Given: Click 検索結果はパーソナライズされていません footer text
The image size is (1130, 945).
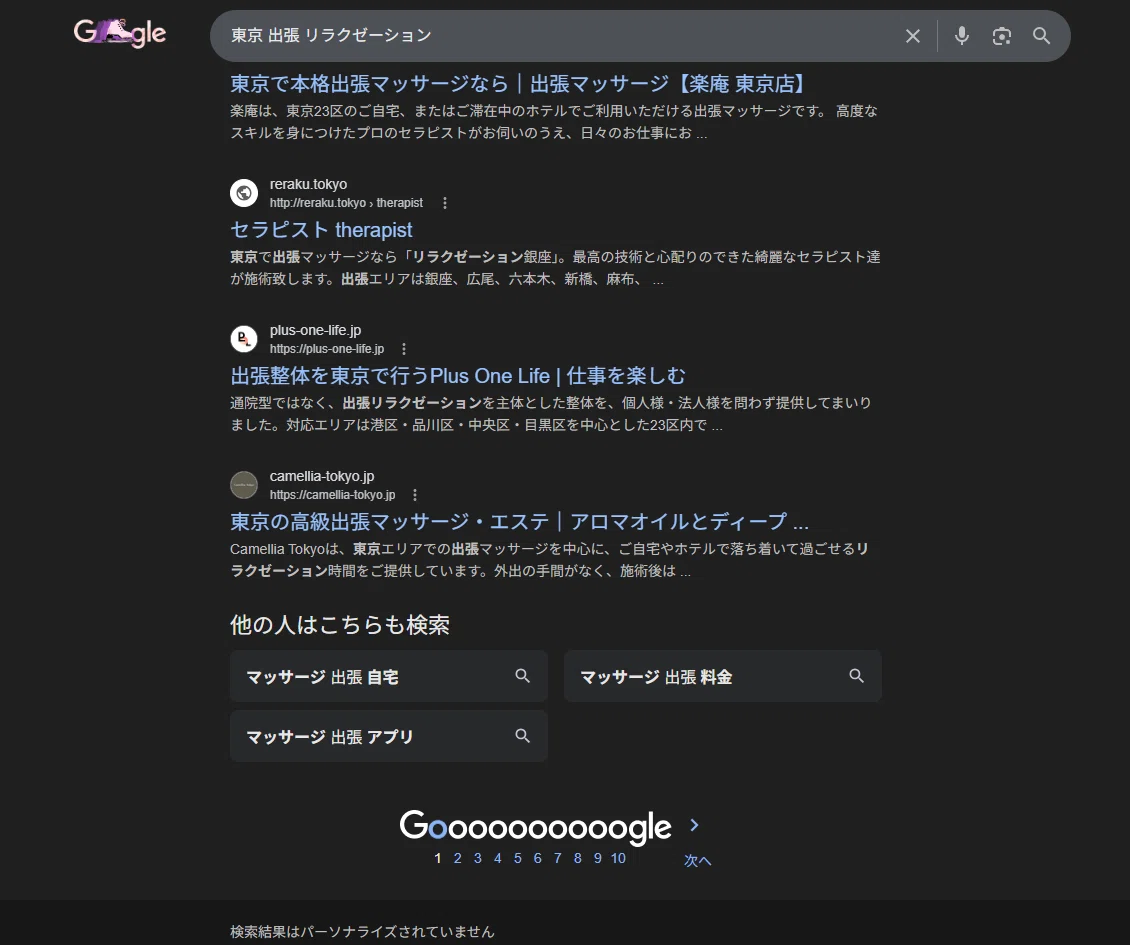Looking at the screenshot, I should pos(362,932).
